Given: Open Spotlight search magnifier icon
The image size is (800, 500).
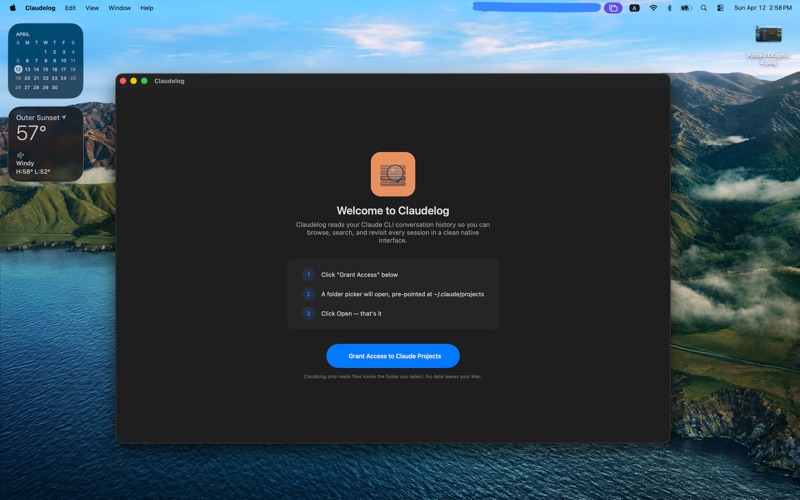Looking at the screenshot, I should (704, 8).
